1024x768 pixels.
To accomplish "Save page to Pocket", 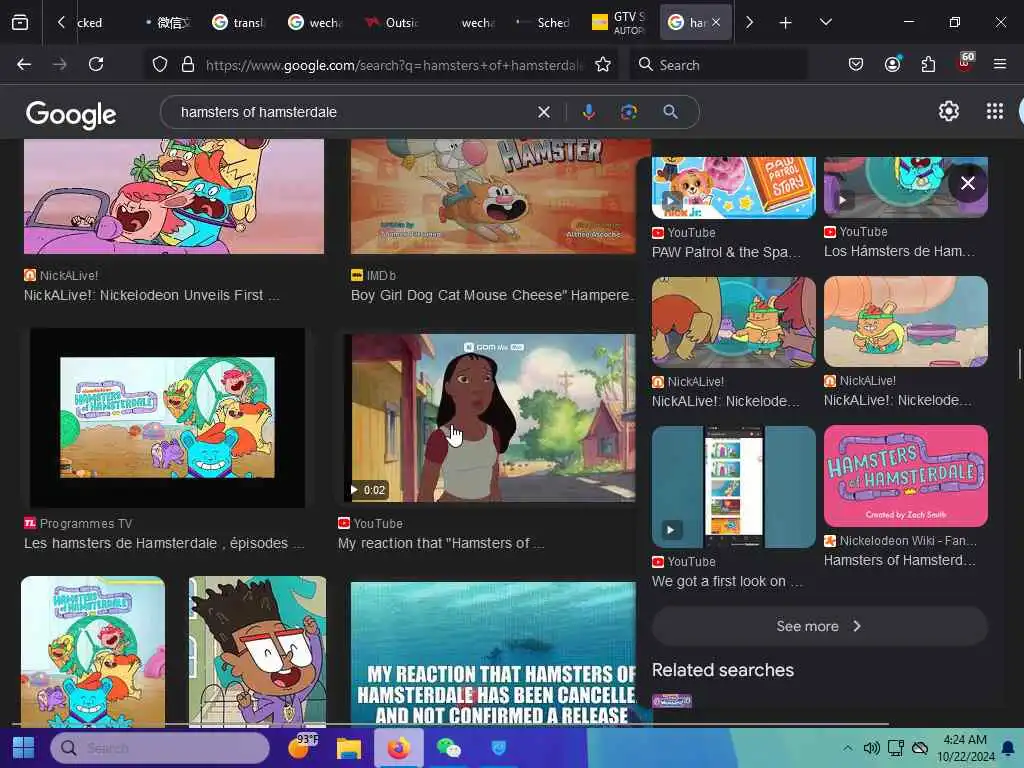I will coord(856,64).
